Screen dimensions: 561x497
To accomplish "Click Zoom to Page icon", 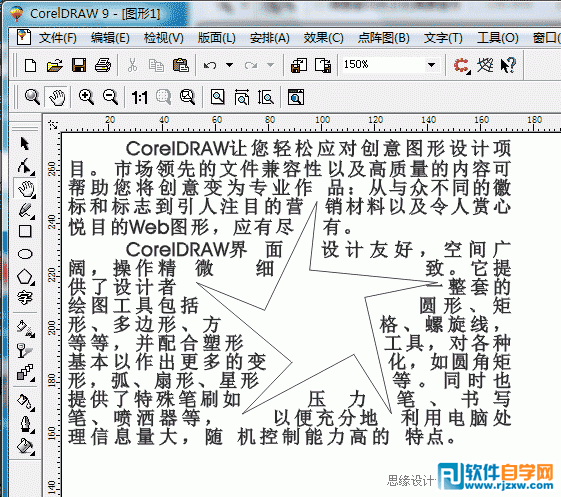I will click(218, 97).
